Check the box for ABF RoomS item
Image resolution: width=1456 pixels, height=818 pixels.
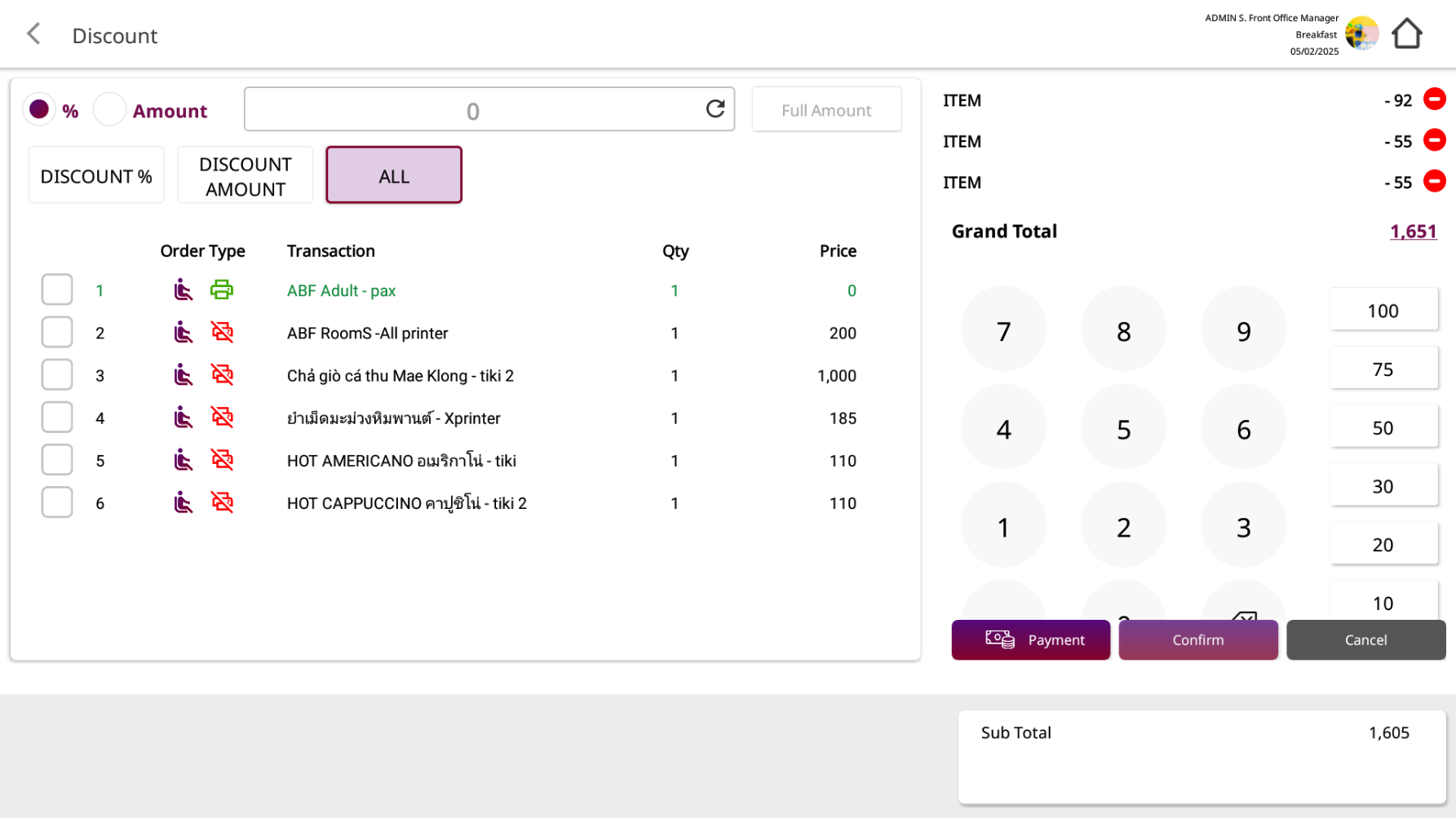point(57,333)
